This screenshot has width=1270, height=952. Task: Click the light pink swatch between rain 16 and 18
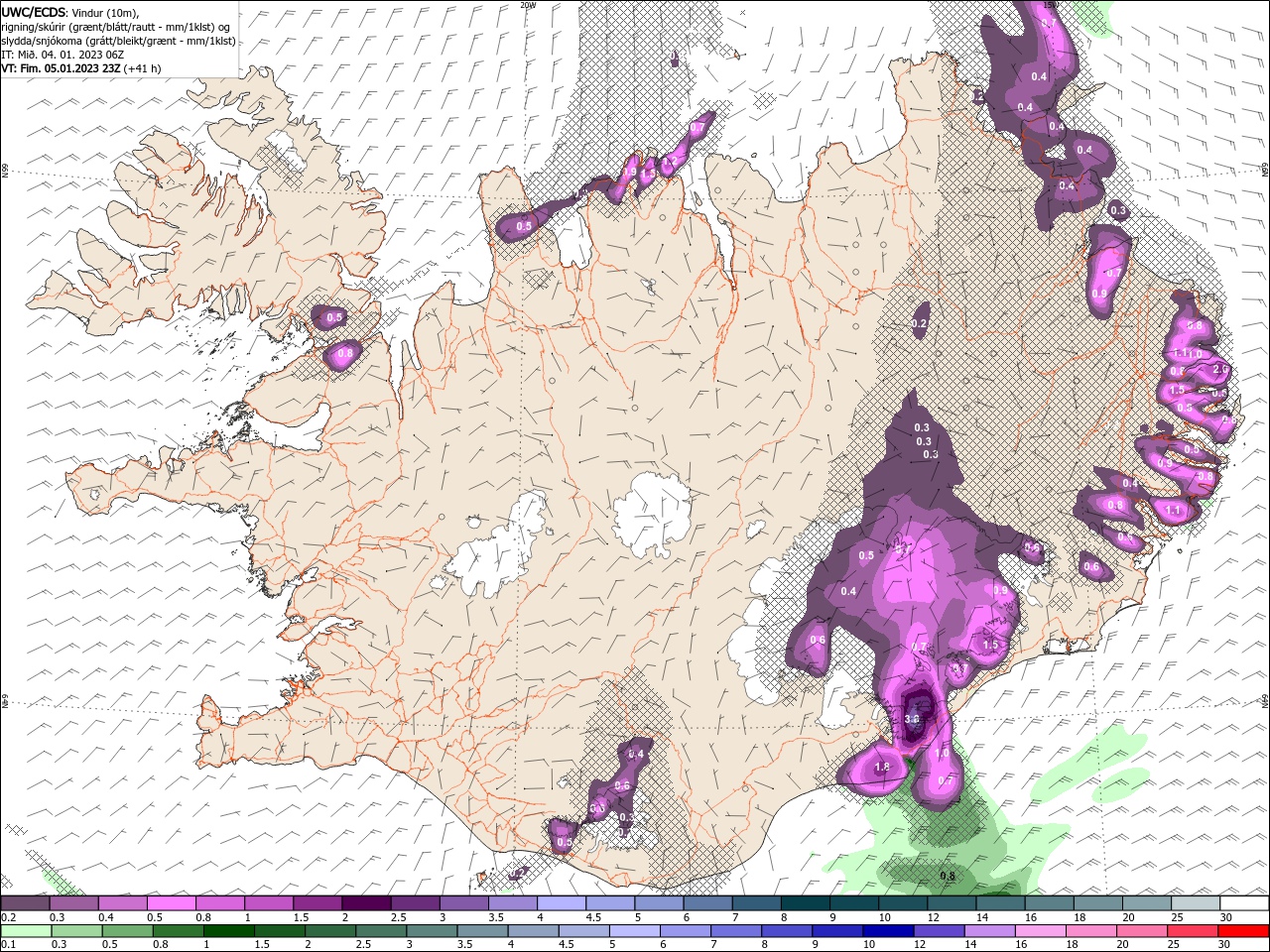1041,931
